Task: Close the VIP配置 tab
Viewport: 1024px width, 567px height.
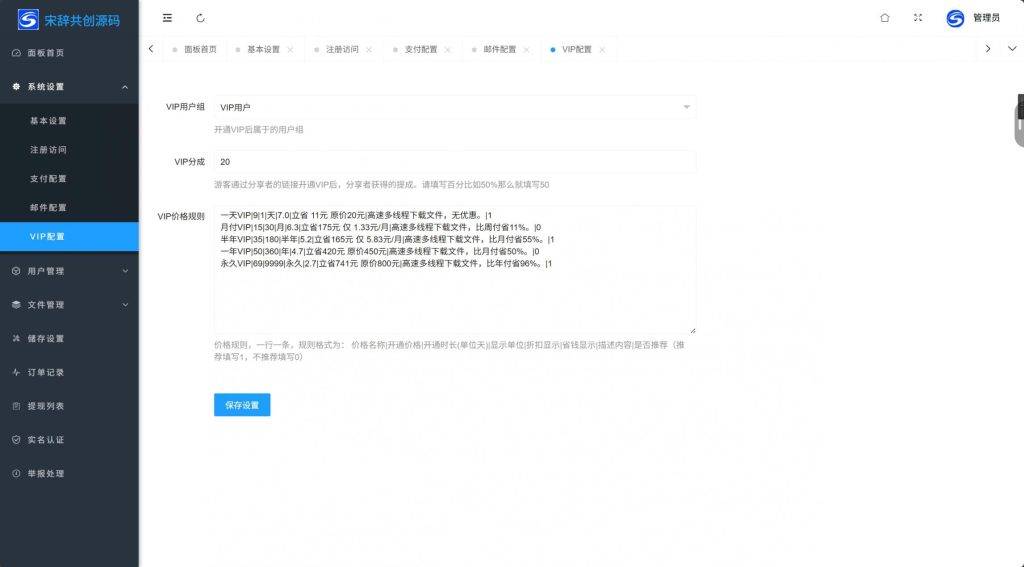Action: [602, 50]
